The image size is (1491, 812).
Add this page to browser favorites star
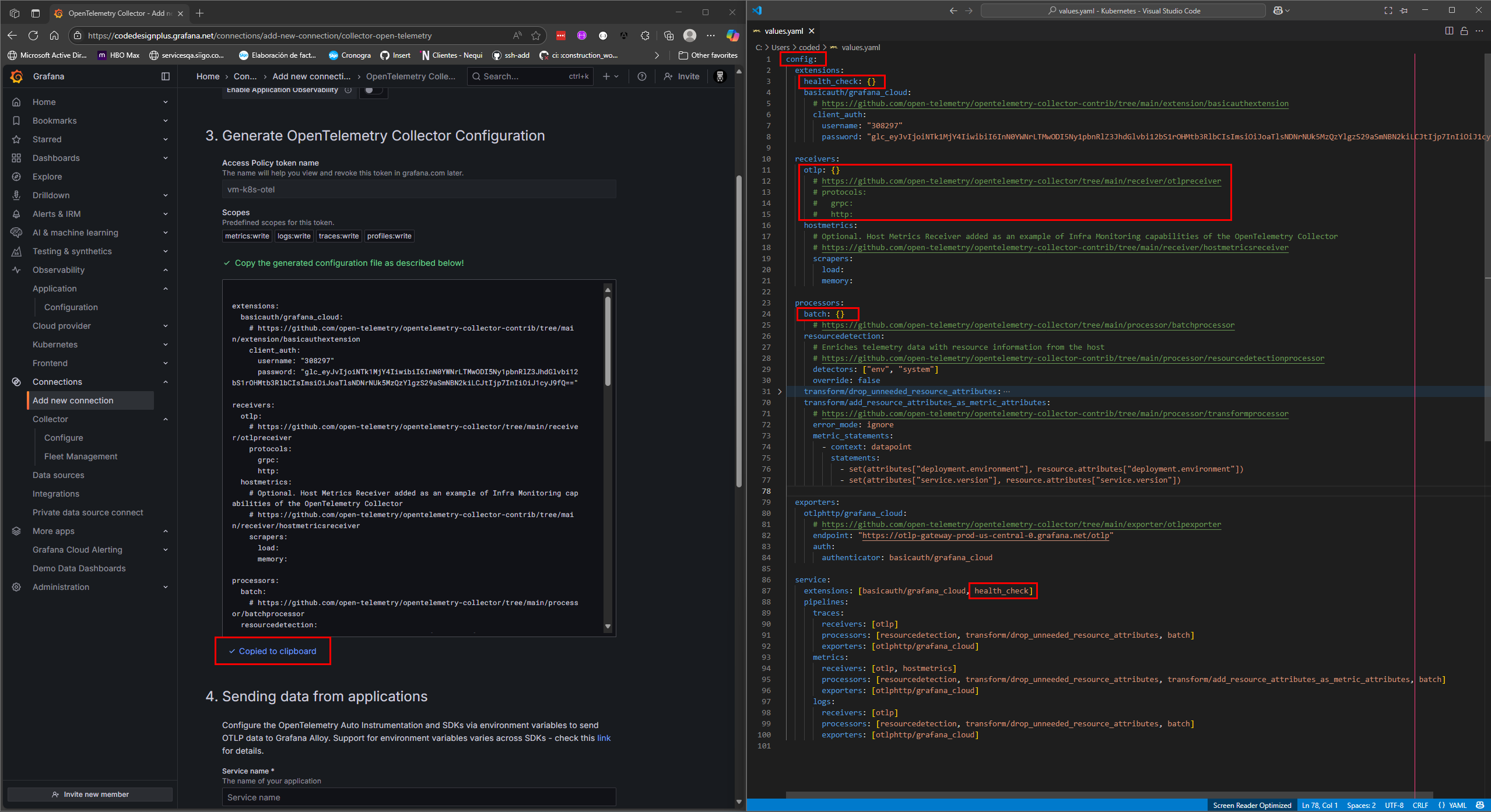point(536,36)
